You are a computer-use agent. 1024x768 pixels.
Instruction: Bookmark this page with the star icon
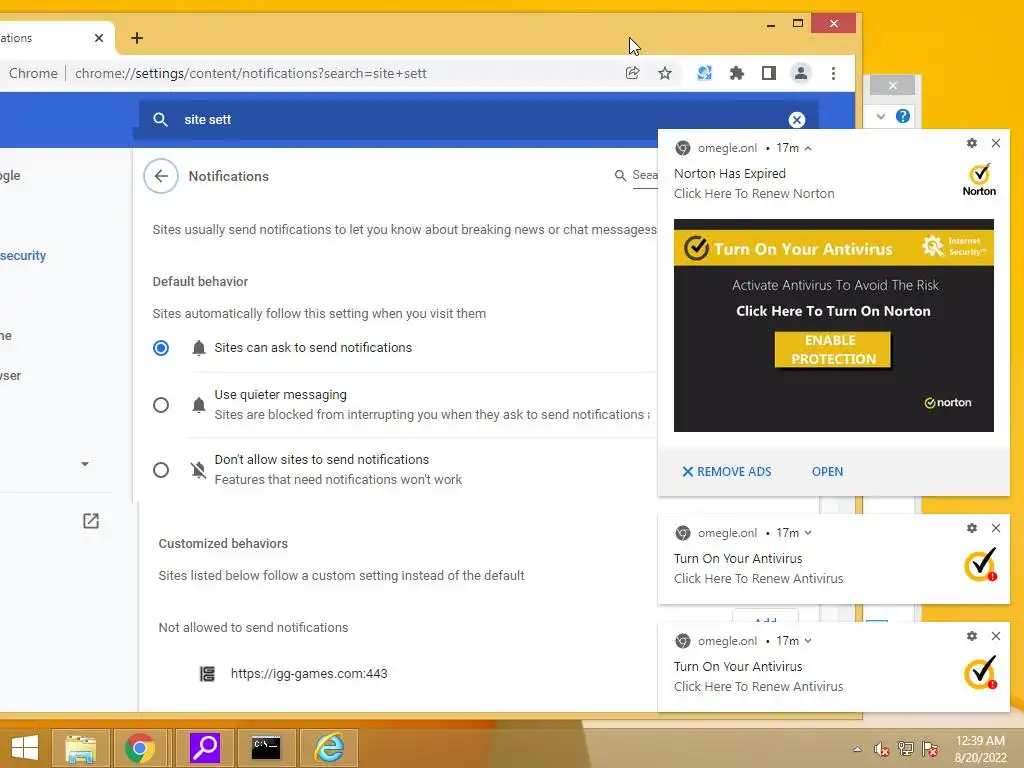tap(665, 73)
